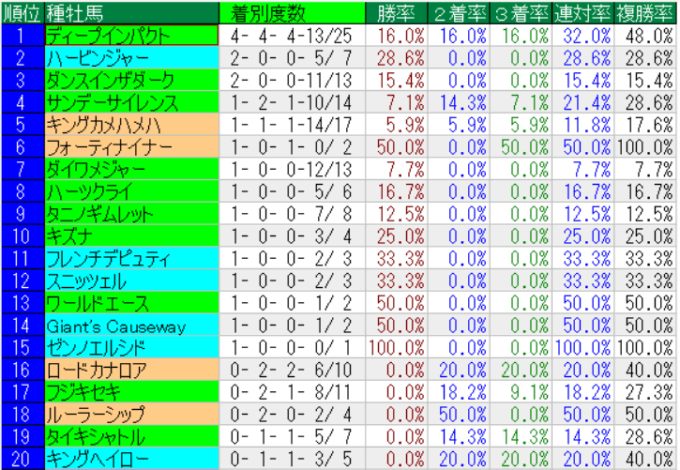Click the 順位 column header
The width and height of the screenshot is (680, 470).
pos(22,12)
